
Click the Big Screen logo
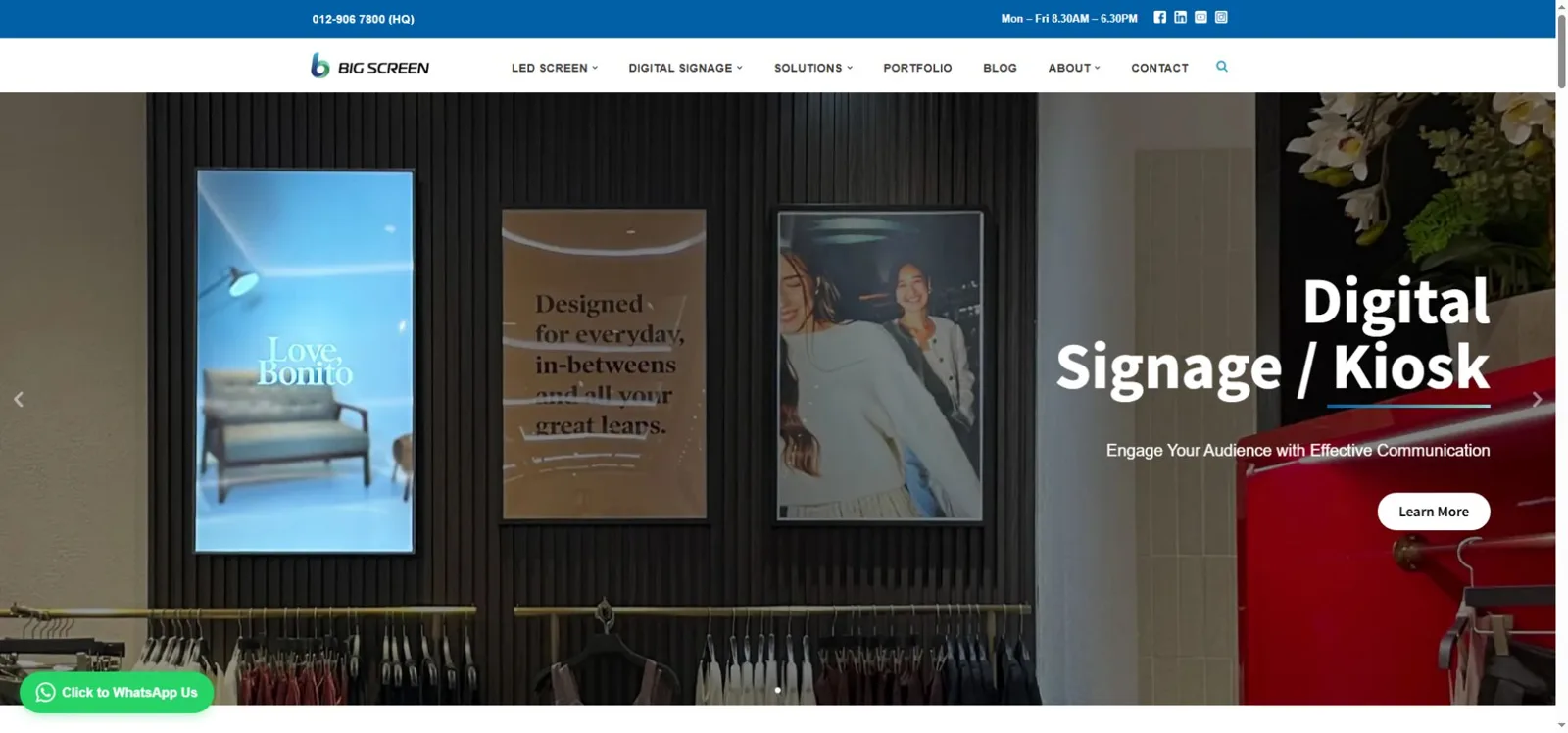tap(369, 66)
